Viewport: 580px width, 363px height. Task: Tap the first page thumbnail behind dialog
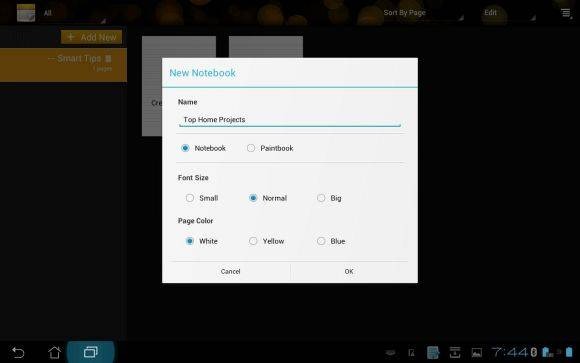(x=152, y=86)
